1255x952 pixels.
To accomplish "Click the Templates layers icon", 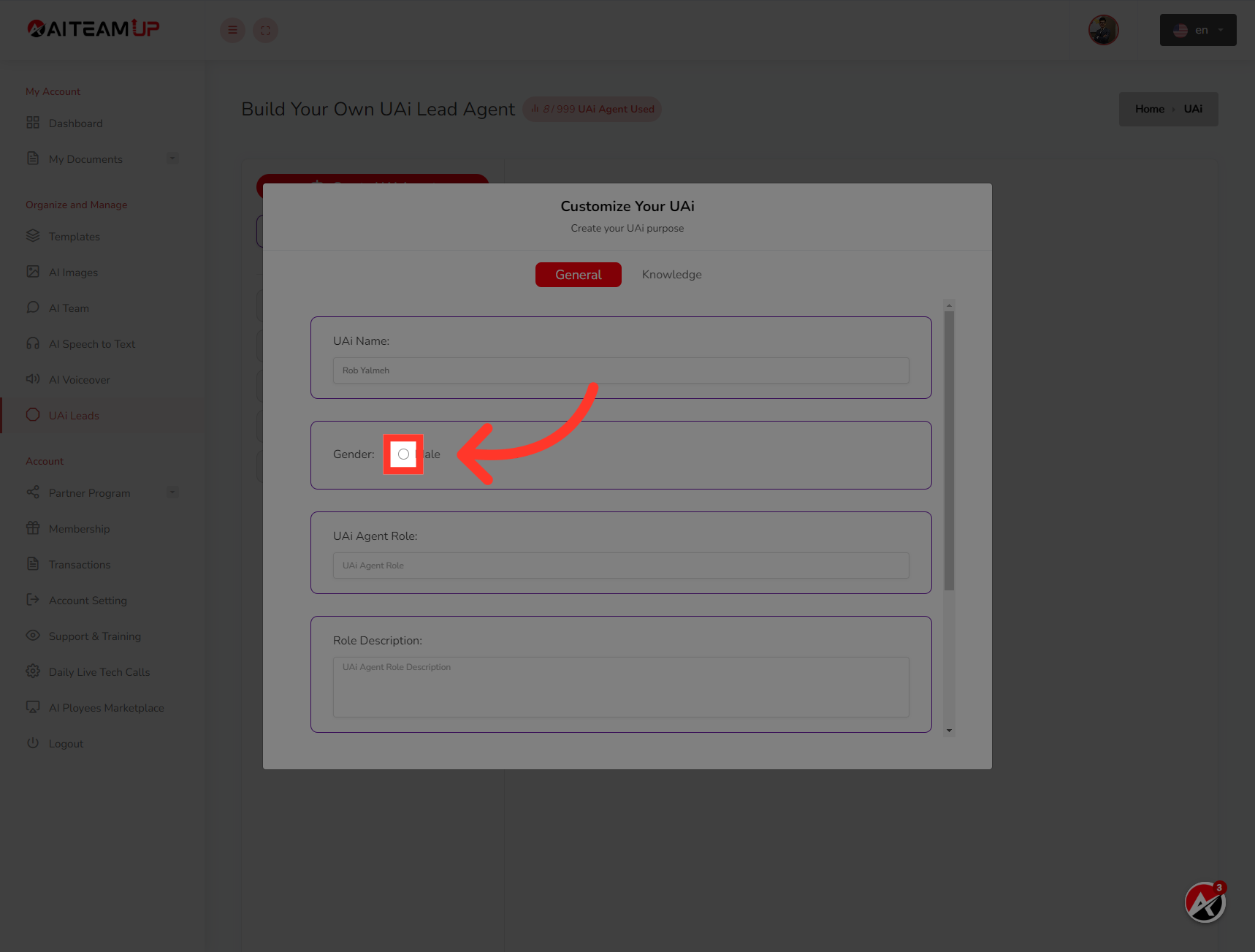I will pos(33,236).
